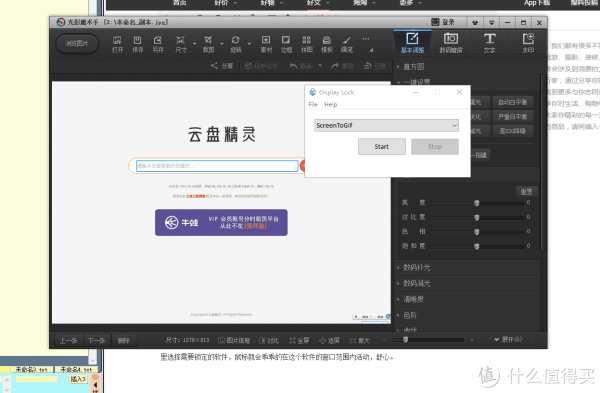
Task: Click the Start button in Display Lock
Action: click(x=382, y=147)
